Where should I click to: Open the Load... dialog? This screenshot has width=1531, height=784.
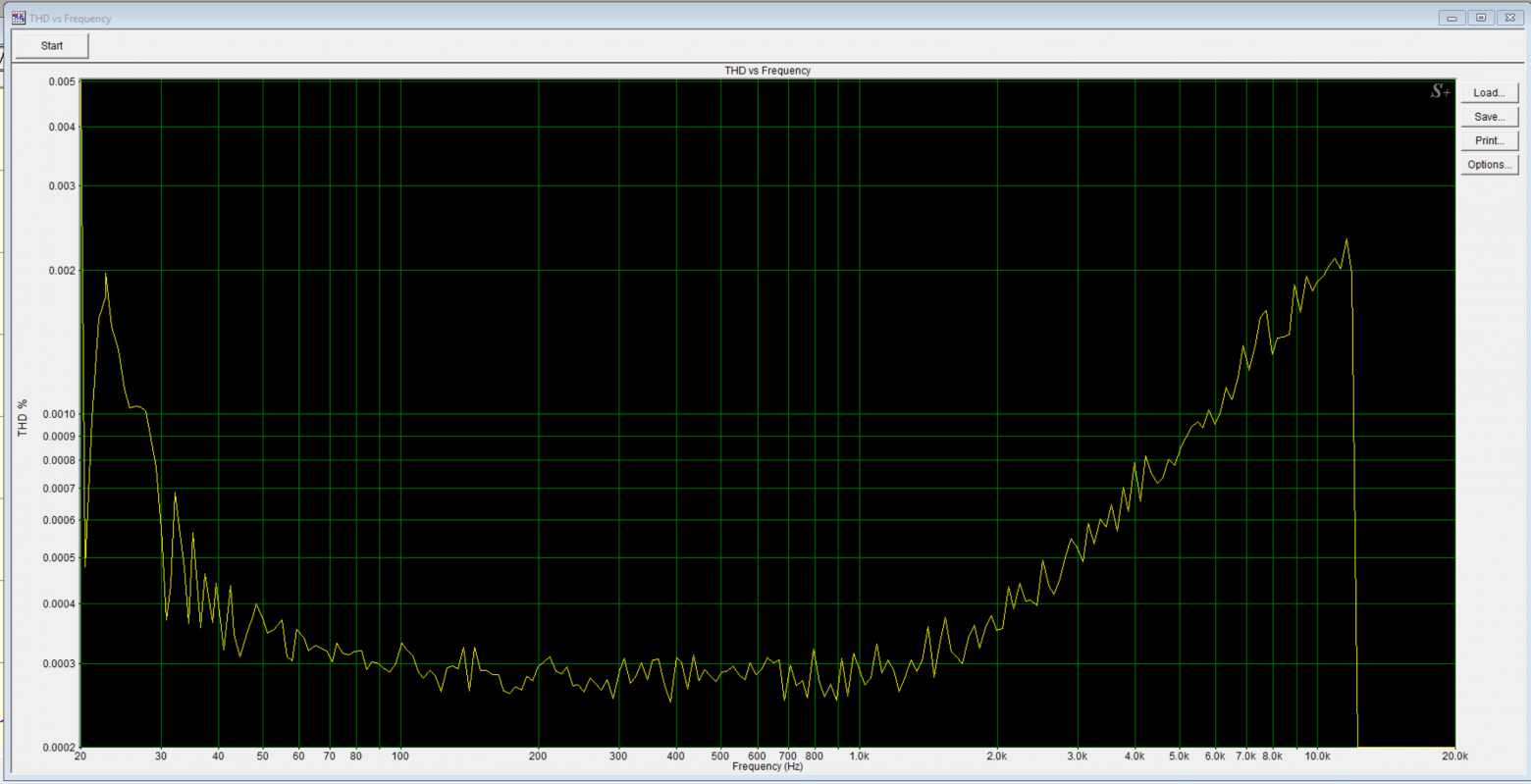[x=1489, y=93]
